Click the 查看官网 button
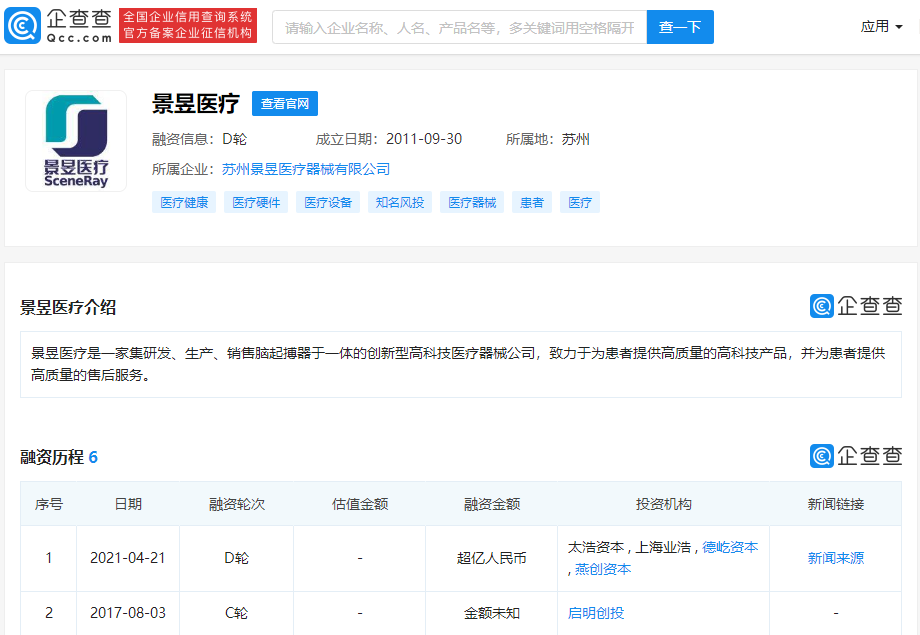This screenshot has width=920, height=635. (x=285, y=103)
